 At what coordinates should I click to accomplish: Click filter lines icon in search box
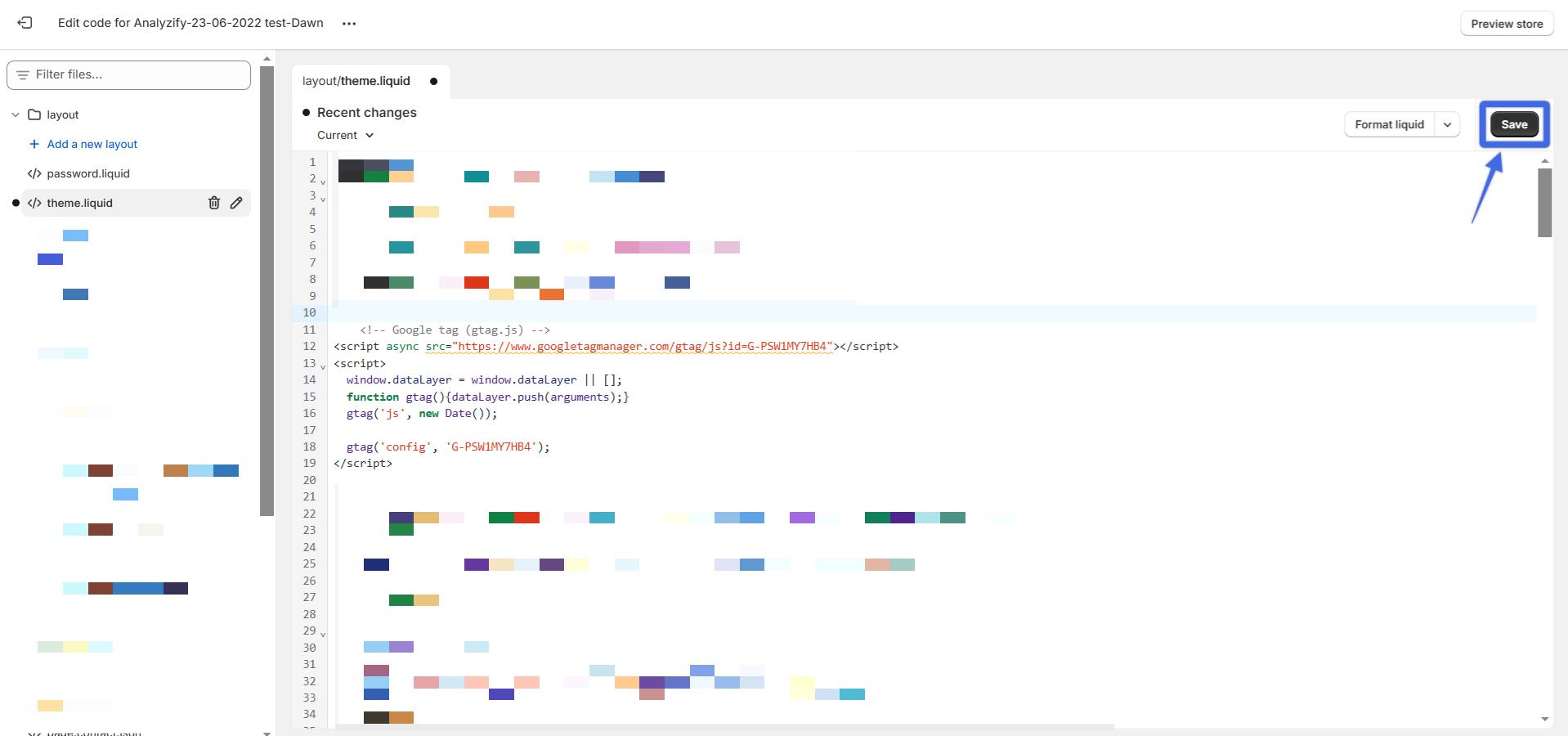[23, 74]
